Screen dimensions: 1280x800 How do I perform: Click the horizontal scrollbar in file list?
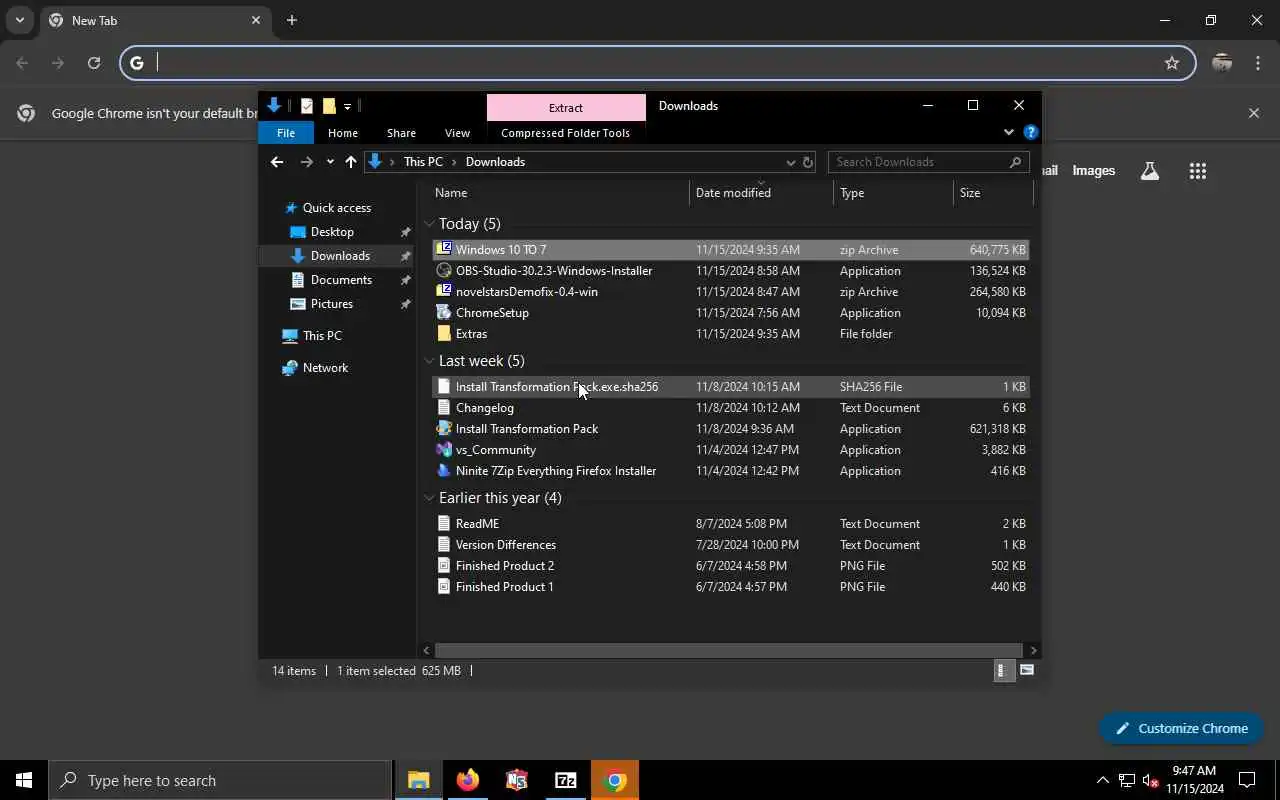click(729, 650)
